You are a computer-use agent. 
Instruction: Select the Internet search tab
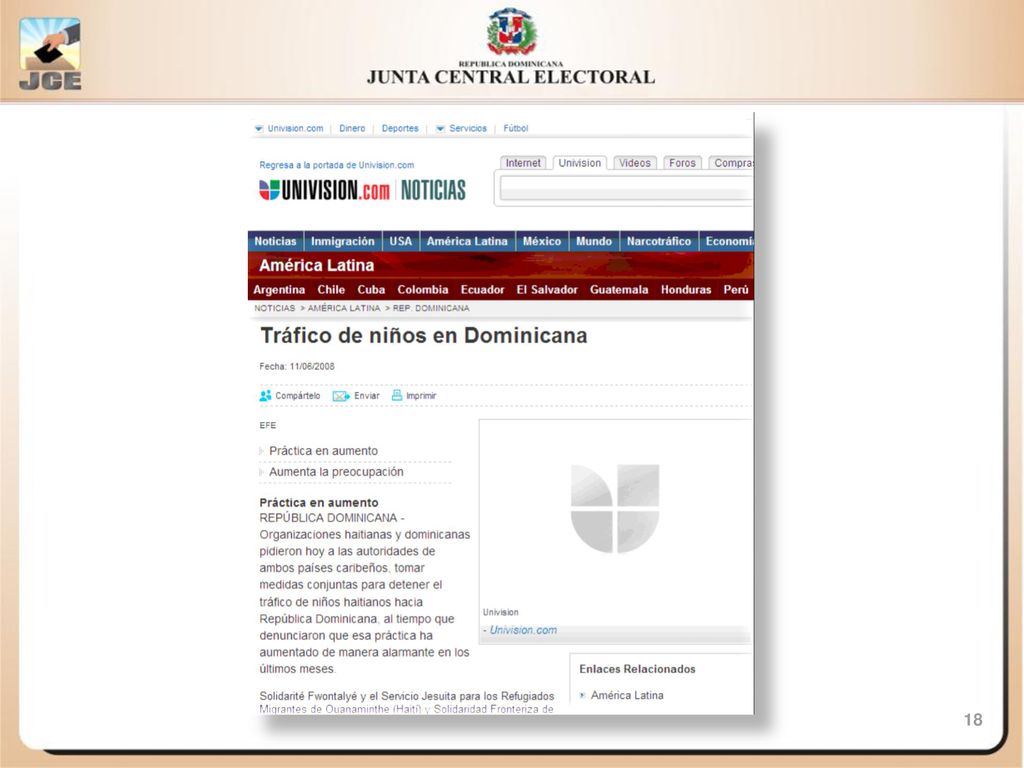[523, 163]
